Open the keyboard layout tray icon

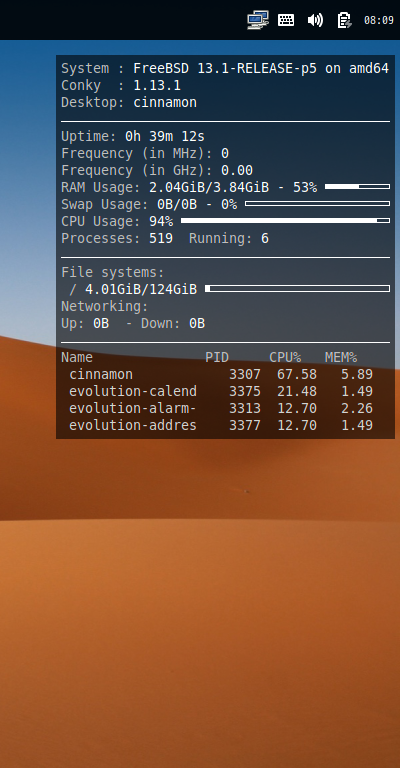pyautogui.click(x=286, y=20)
